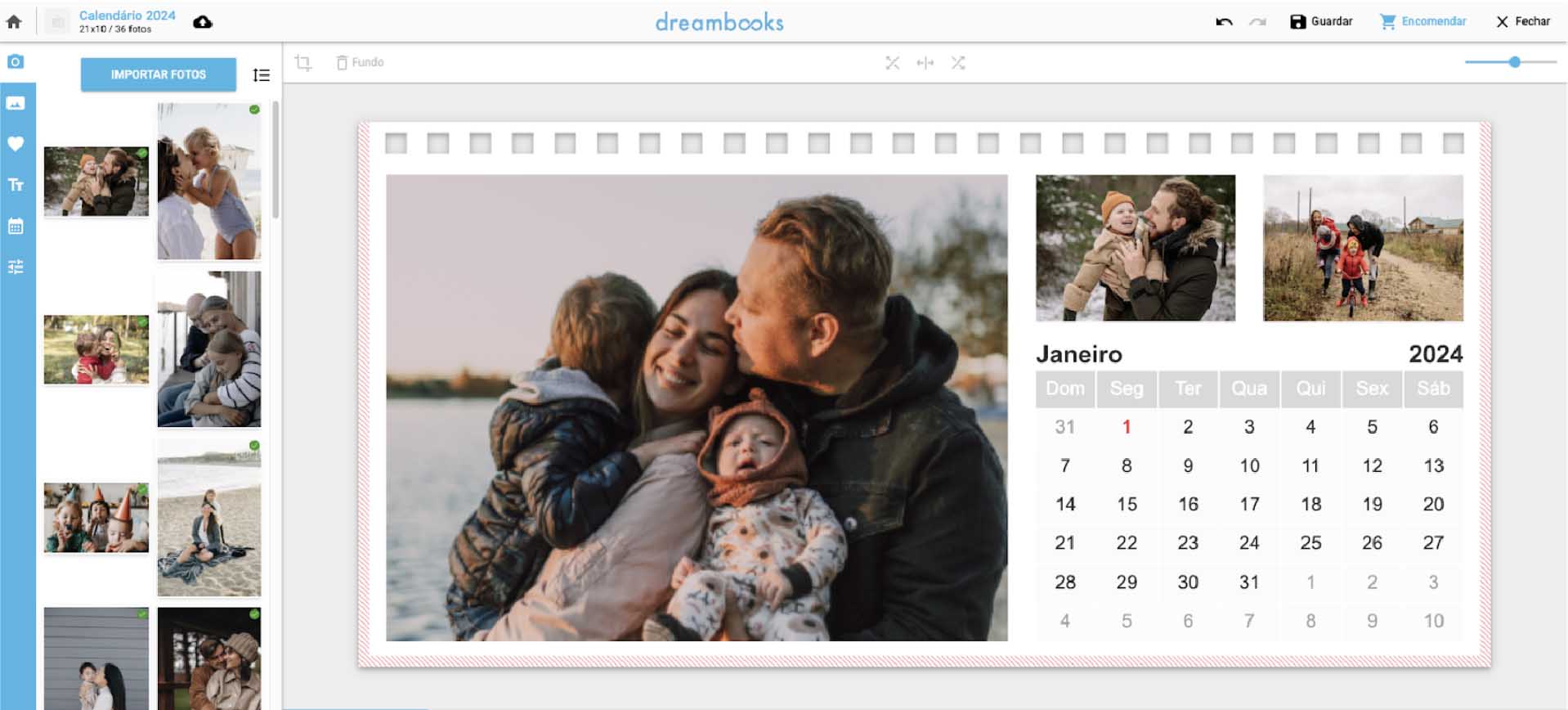This screenshot has width=1568, height=710.
Task: Adjust the zoom slider handle
Action: click(1514, 62)
